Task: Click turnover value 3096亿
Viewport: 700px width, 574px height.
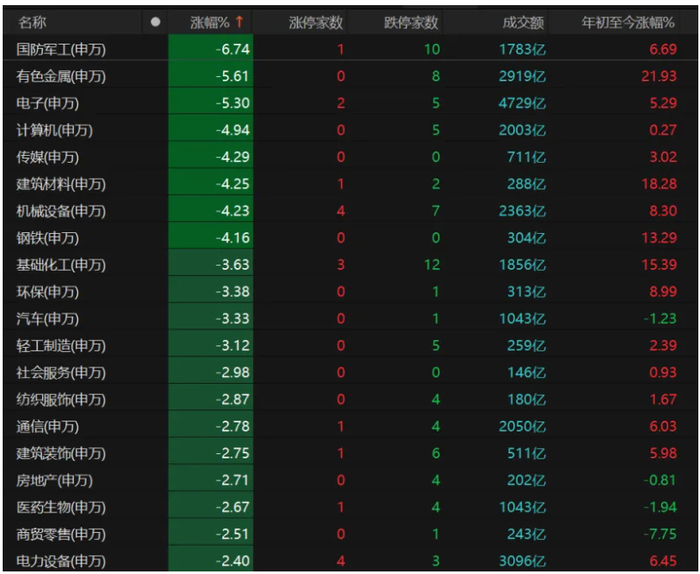Action: pos(522,561)
